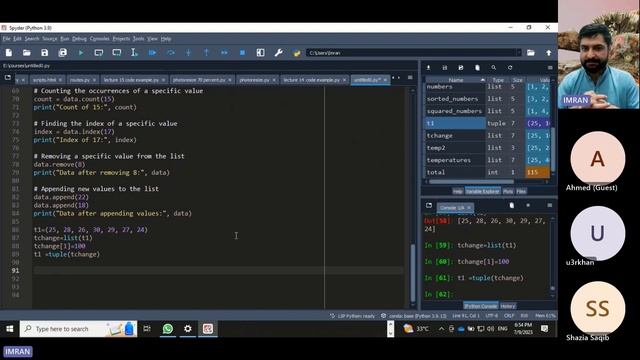Interrupt kernel stop icon in console
The image size is (640, 360).
[528, 205]
